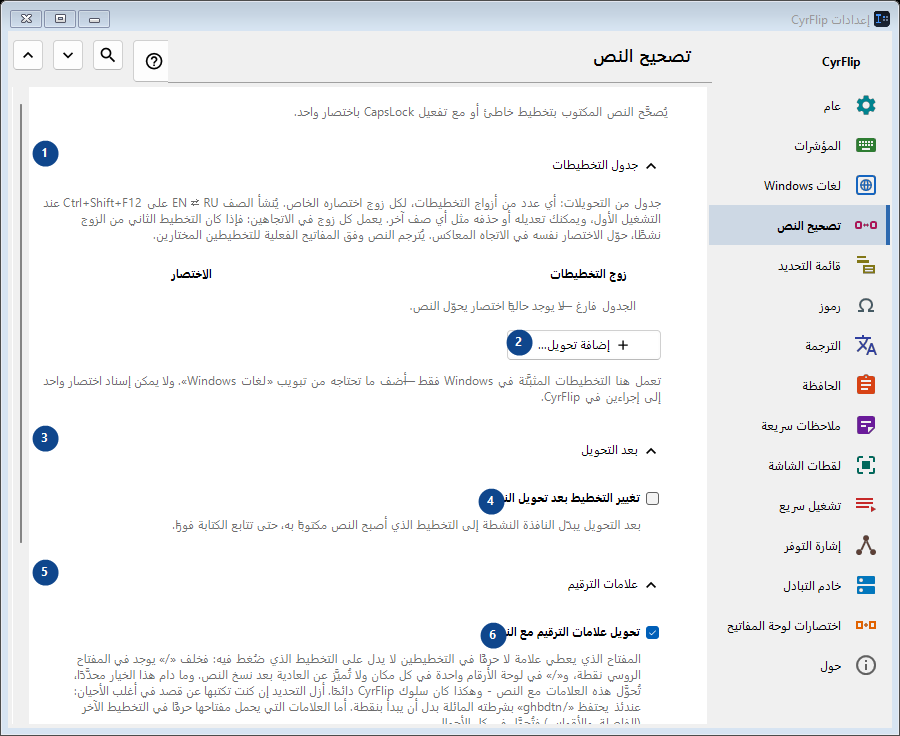Collapse the 'جدول التخطيطات' section
900x736 pixels.
[650, 166]
